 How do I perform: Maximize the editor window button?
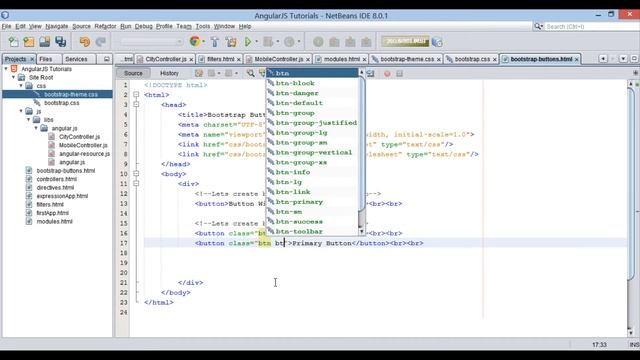[635, 59]
